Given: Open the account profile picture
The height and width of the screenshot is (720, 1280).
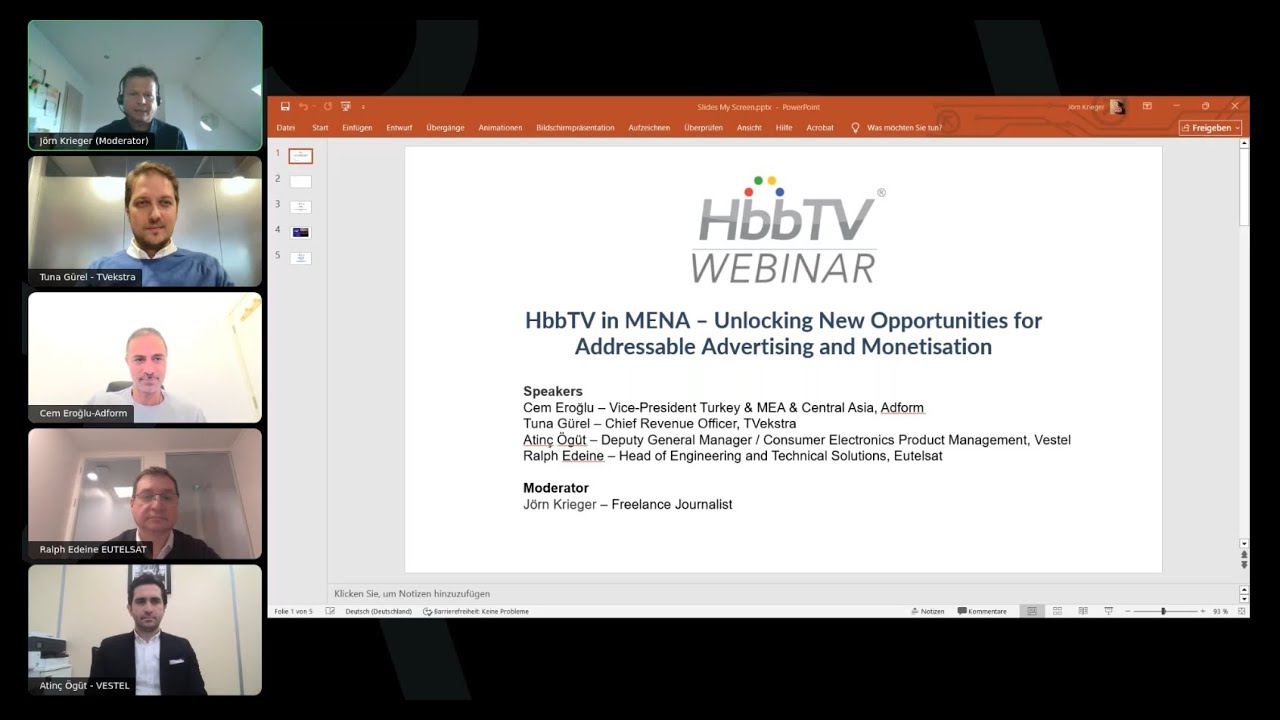Looking at the screenshot, I should tap(1118, 107).
